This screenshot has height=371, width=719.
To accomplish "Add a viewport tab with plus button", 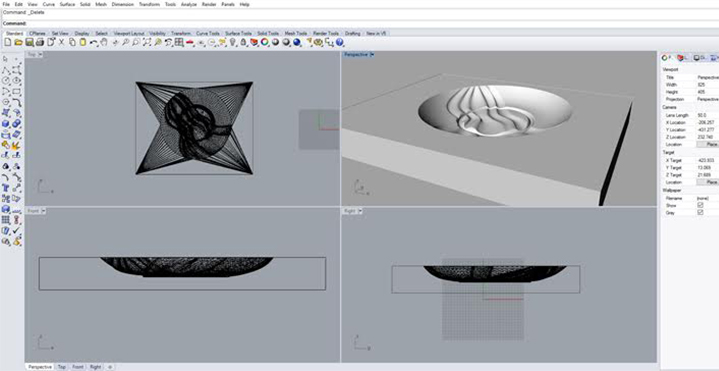I will pos(110,367).
